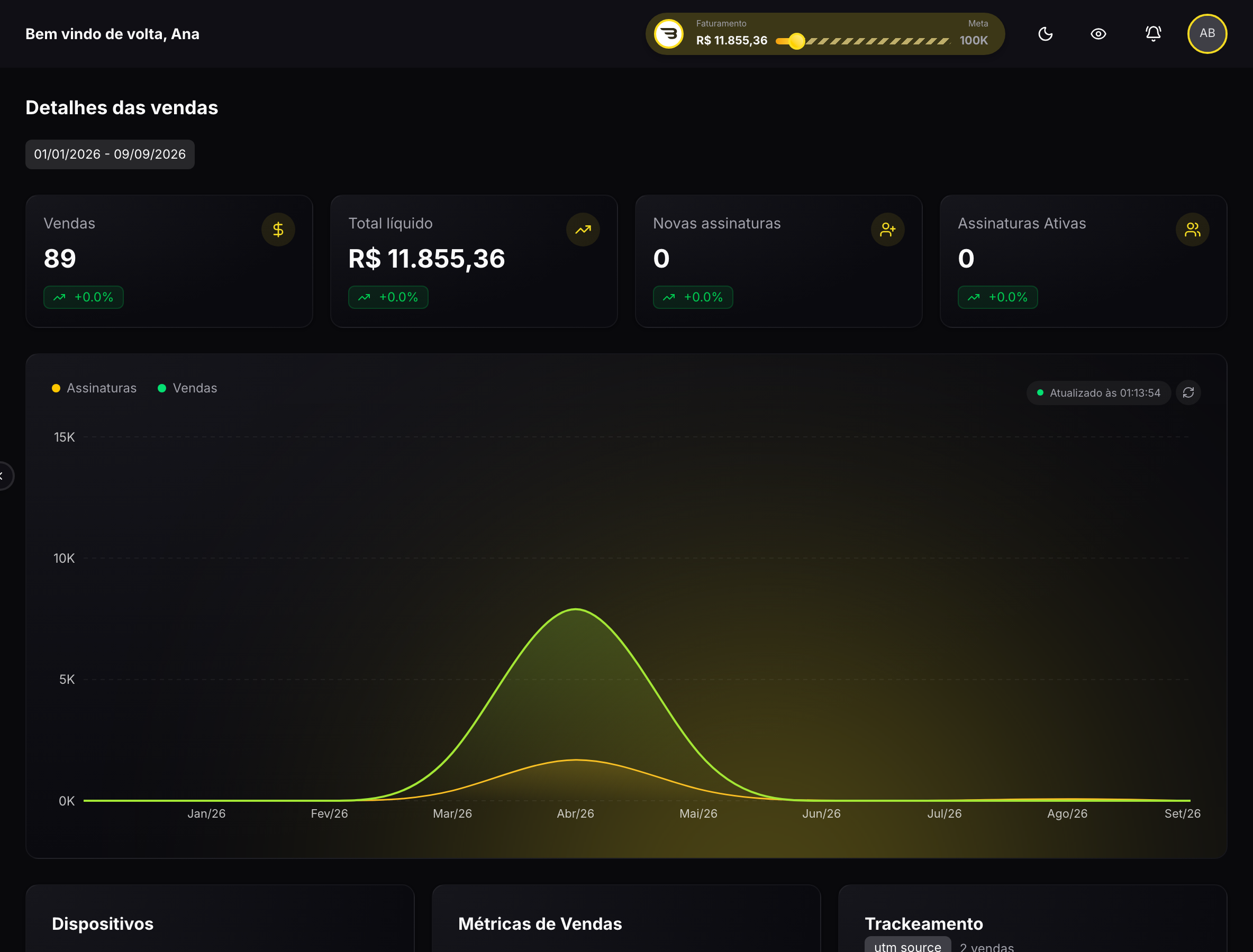
Task: Toggle the Assinaturas legend series
Action: (94, 388)
